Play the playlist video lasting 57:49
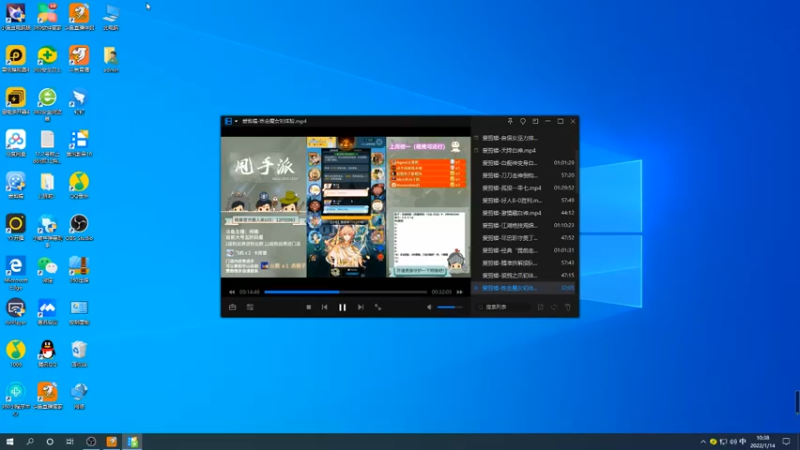Viewport: 800px width, 450px height. tap(525, 201)
